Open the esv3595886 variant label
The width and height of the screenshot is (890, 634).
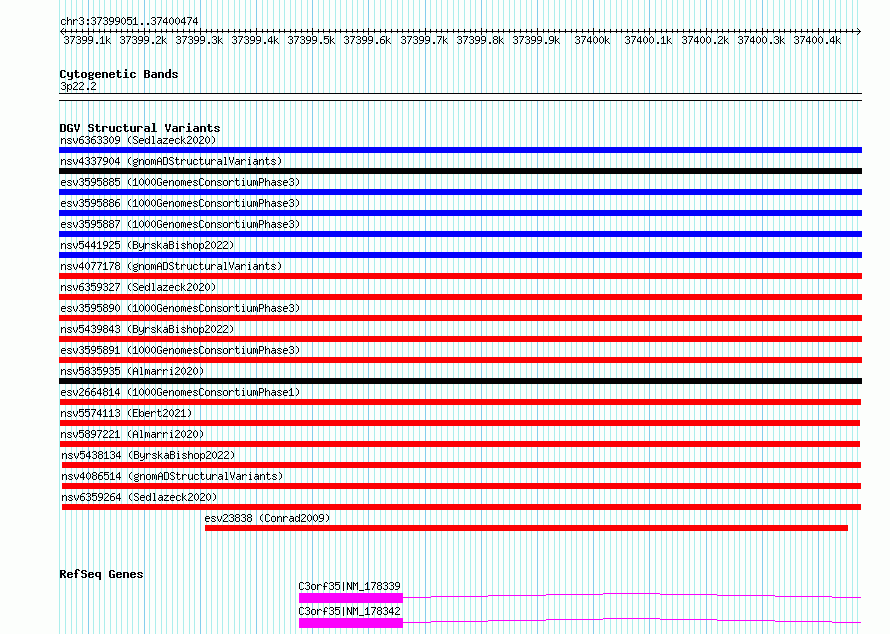[x=180, y=203]
